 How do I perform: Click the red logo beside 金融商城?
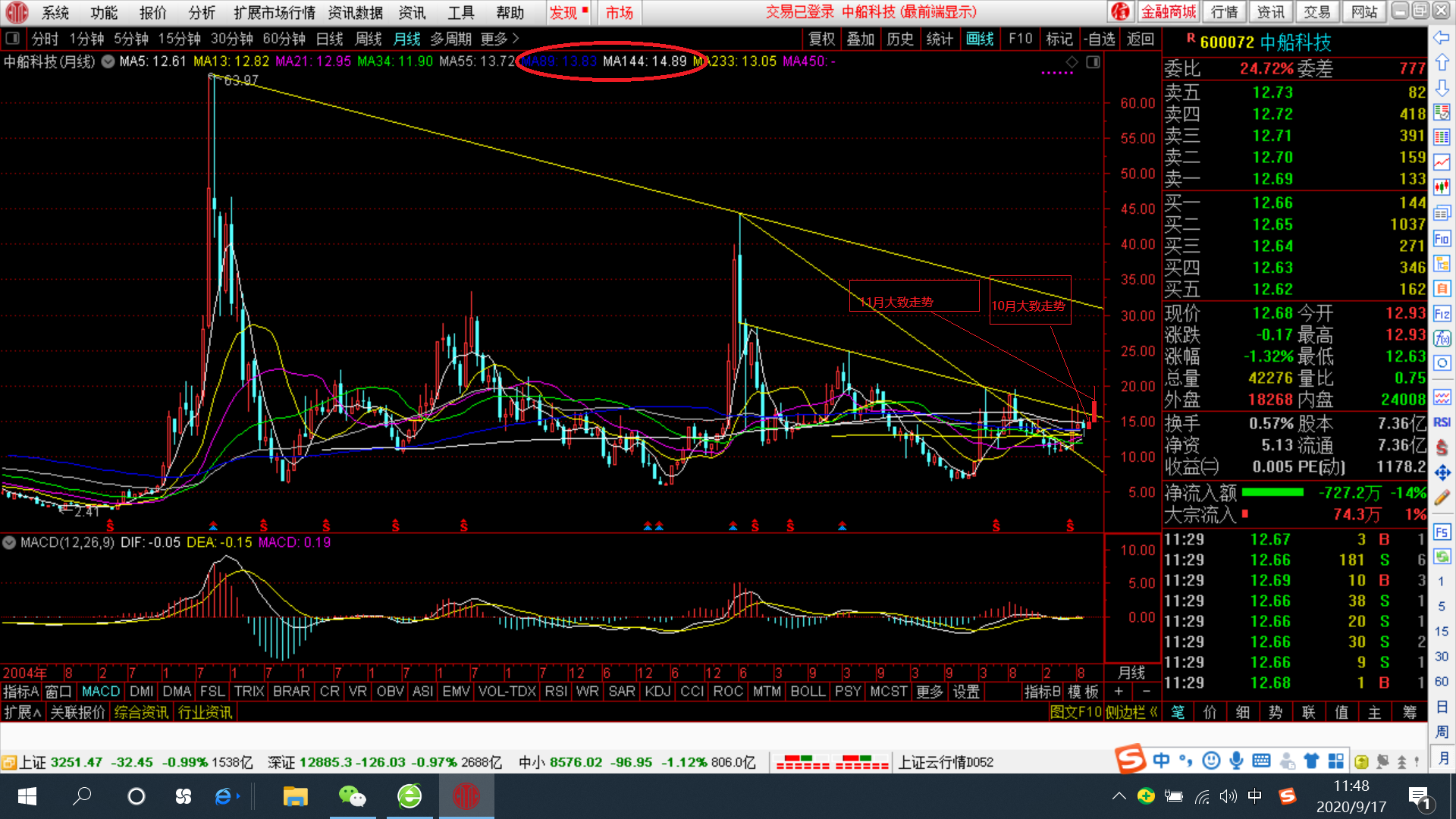pos(1121,12)
